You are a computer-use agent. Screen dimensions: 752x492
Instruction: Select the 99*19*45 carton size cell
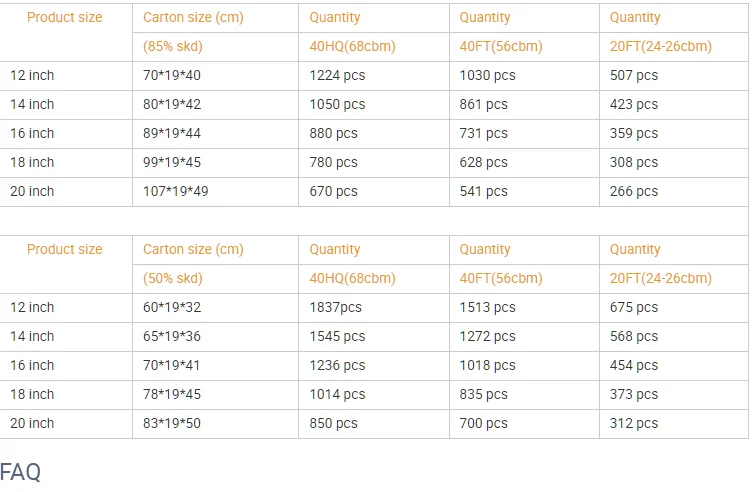pyautogui.click(x=172, y=162)
